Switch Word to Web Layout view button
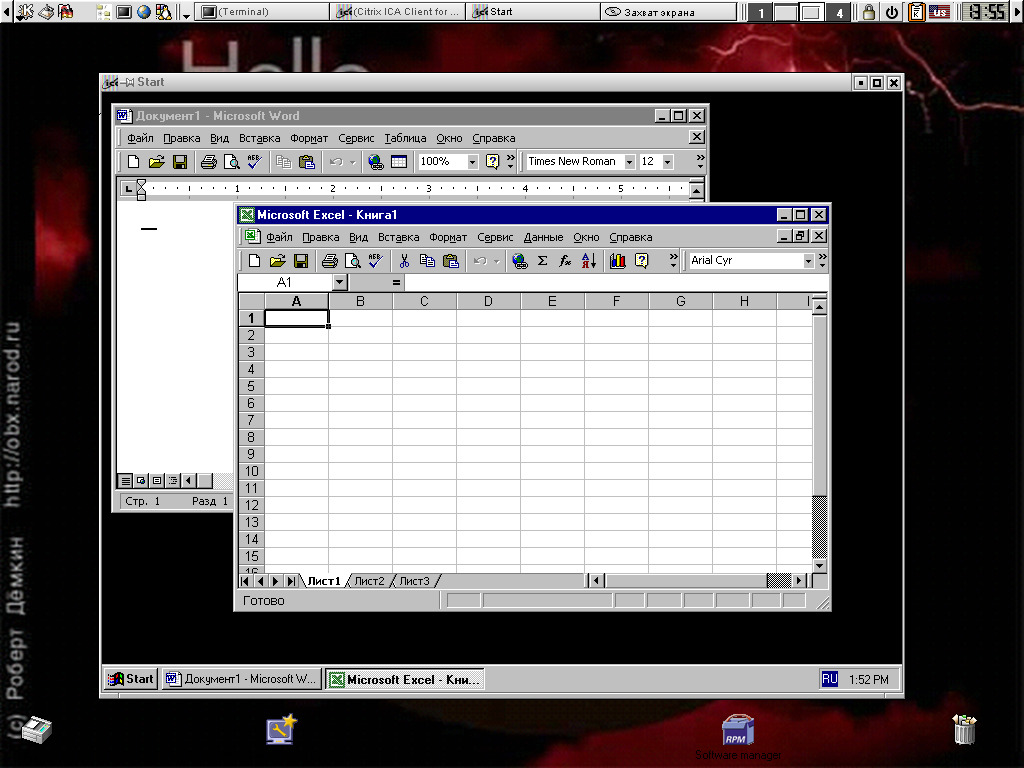This screenshot has height=768, width=1024. pyautogui.click(x=141, y=481)
